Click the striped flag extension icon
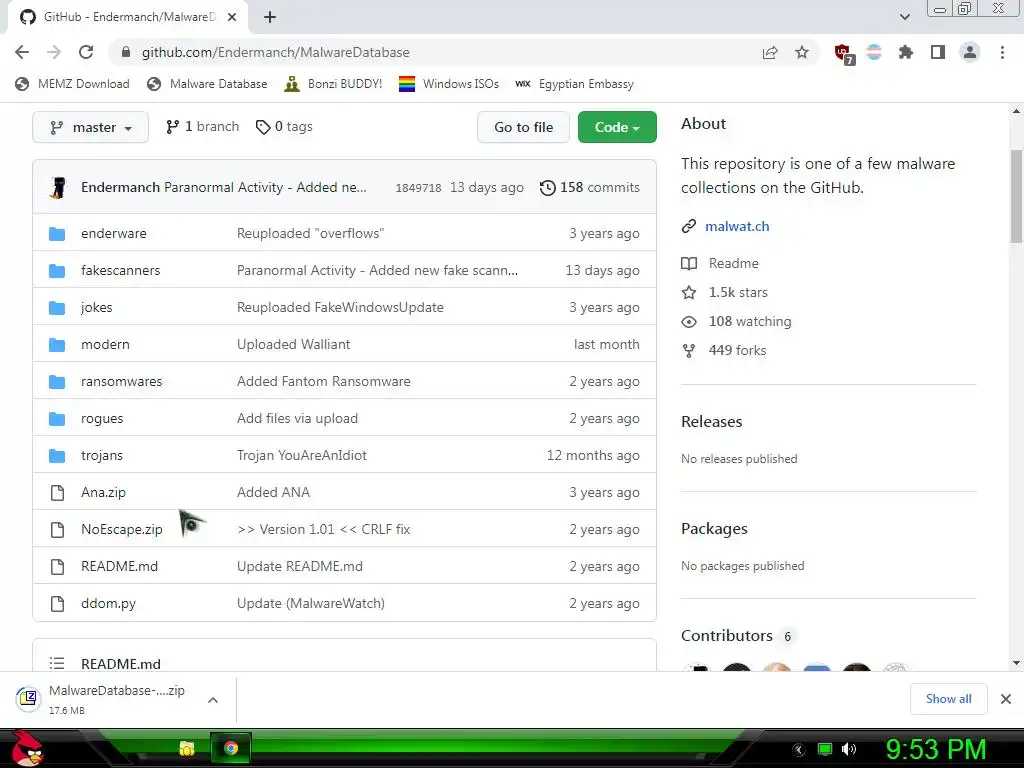Screen dimensions: 1024x768 (x=874, y=52)
